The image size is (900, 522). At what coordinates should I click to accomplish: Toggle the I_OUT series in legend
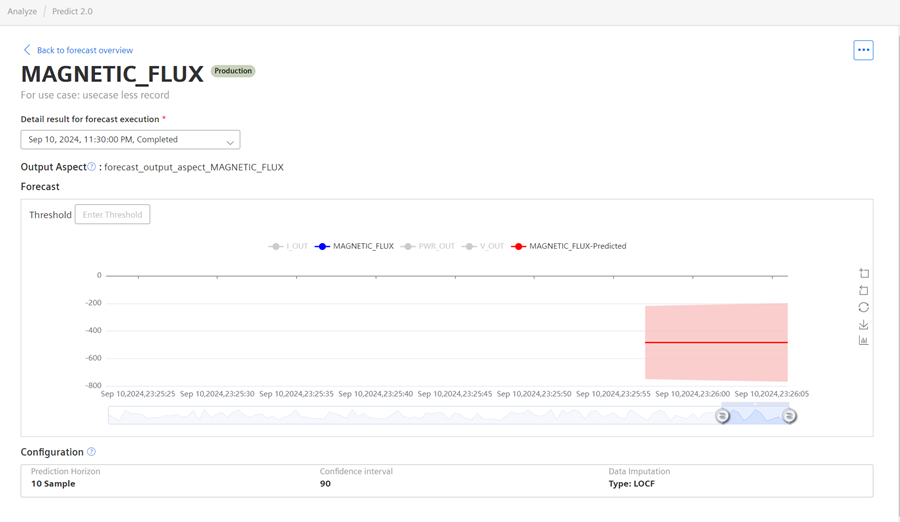[288, 246]
